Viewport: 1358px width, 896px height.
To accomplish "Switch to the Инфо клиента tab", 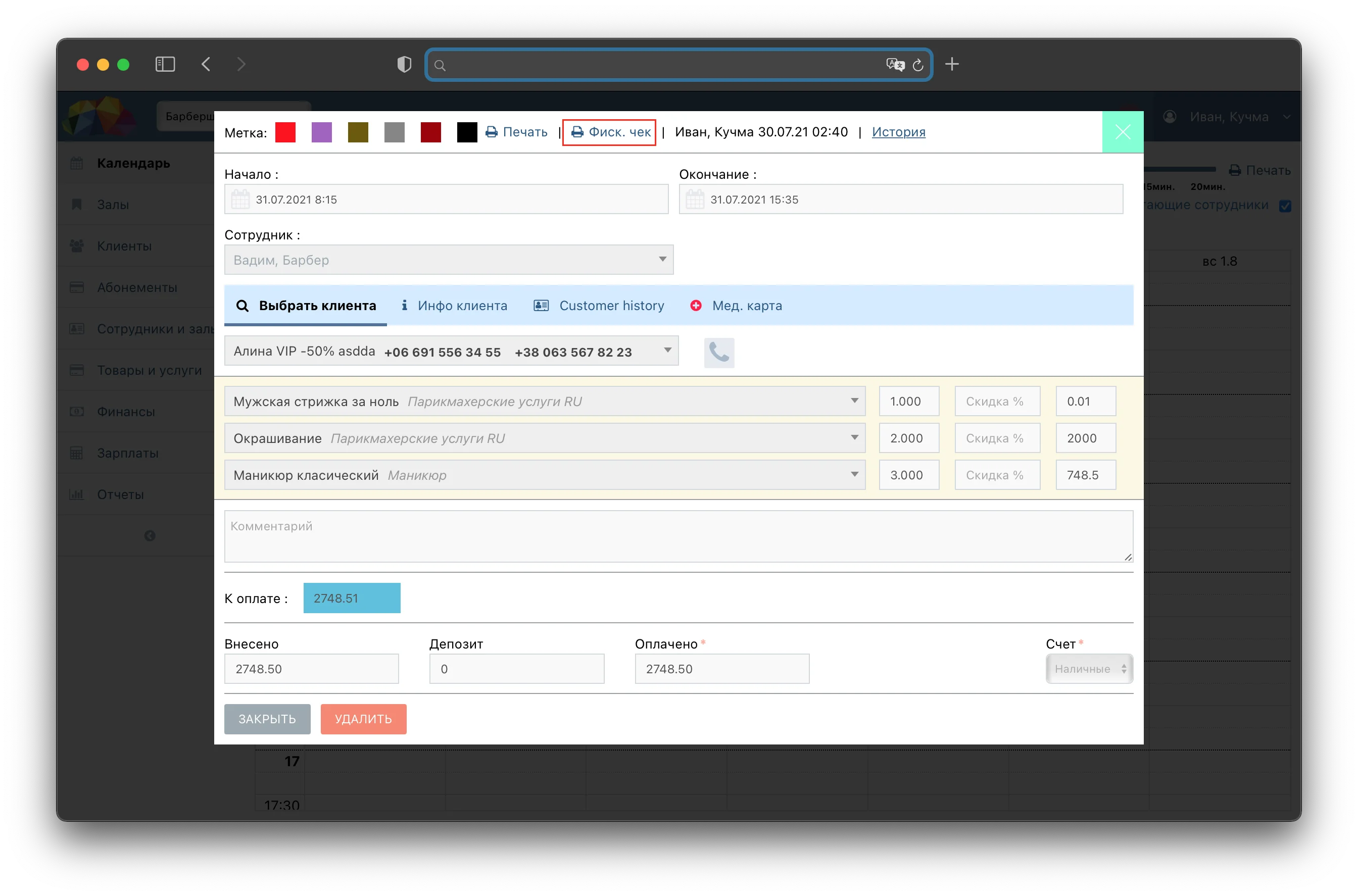I will coord(454,306).
